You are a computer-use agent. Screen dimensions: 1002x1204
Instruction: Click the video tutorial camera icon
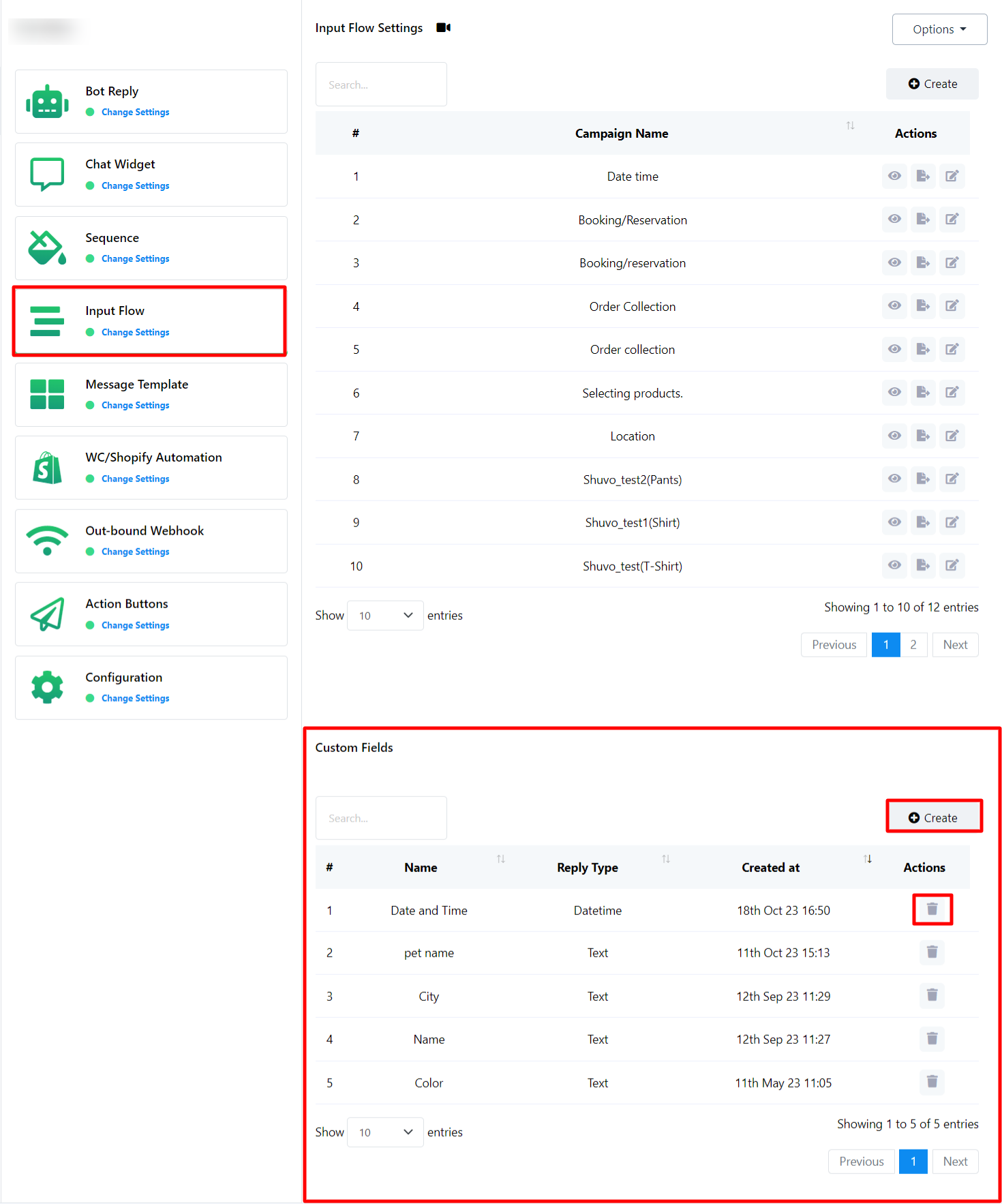[x=444, y=28]
